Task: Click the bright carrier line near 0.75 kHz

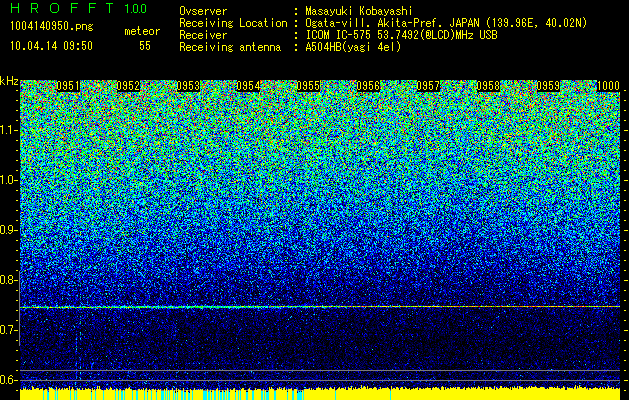Action: coord(320,307)
